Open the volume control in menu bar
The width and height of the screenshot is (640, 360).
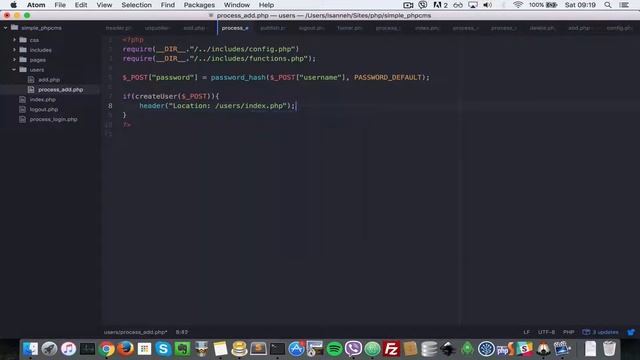(x=487, y=5)
